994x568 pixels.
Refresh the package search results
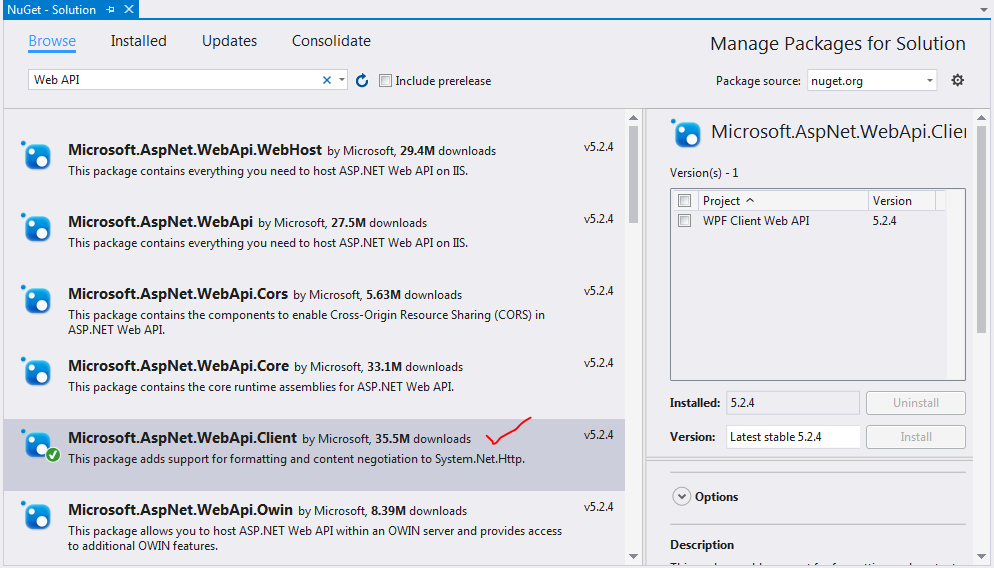(362, 80)
